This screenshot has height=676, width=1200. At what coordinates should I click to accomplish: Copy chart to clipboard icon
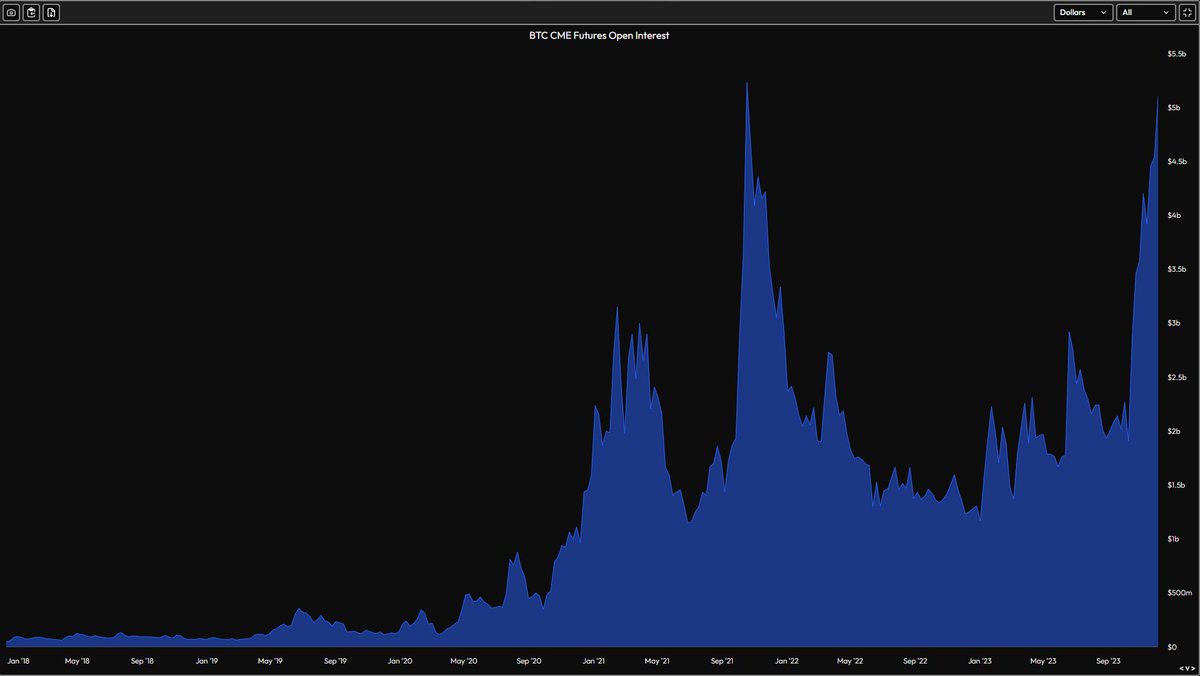pyautogui.click(x=32, y=13)
